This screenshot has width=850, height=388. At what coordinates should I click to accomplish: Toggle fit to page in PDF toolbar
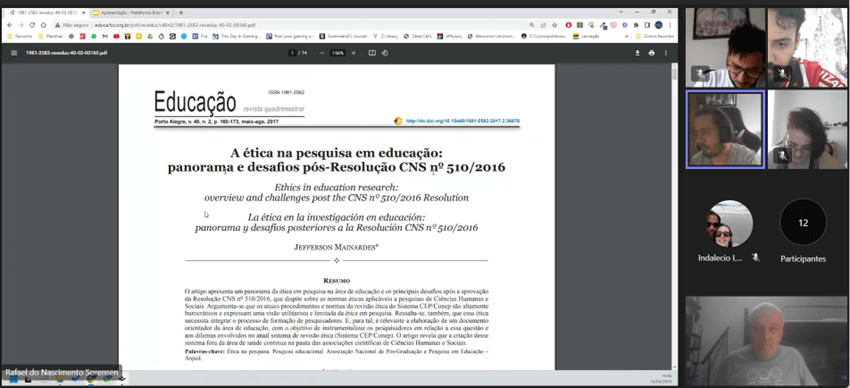372,53
